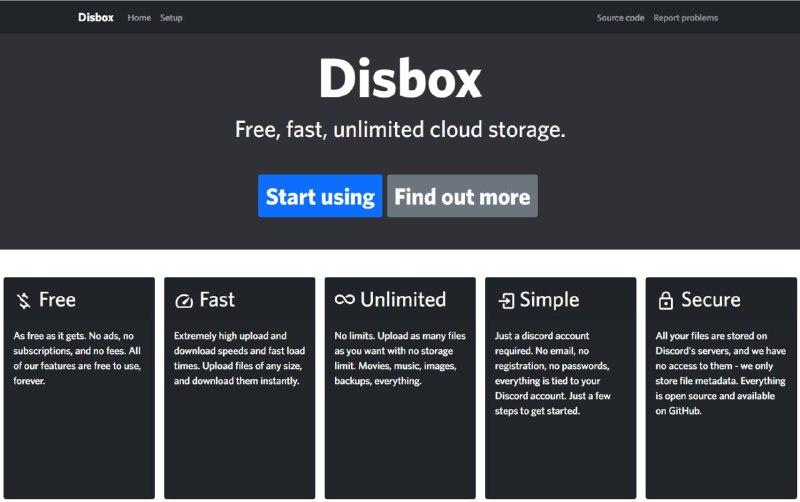The width and height of the screenshot is (800, 502).
Task: Click the speedometer icon beside Fast
Action: (x=184, y=301)
